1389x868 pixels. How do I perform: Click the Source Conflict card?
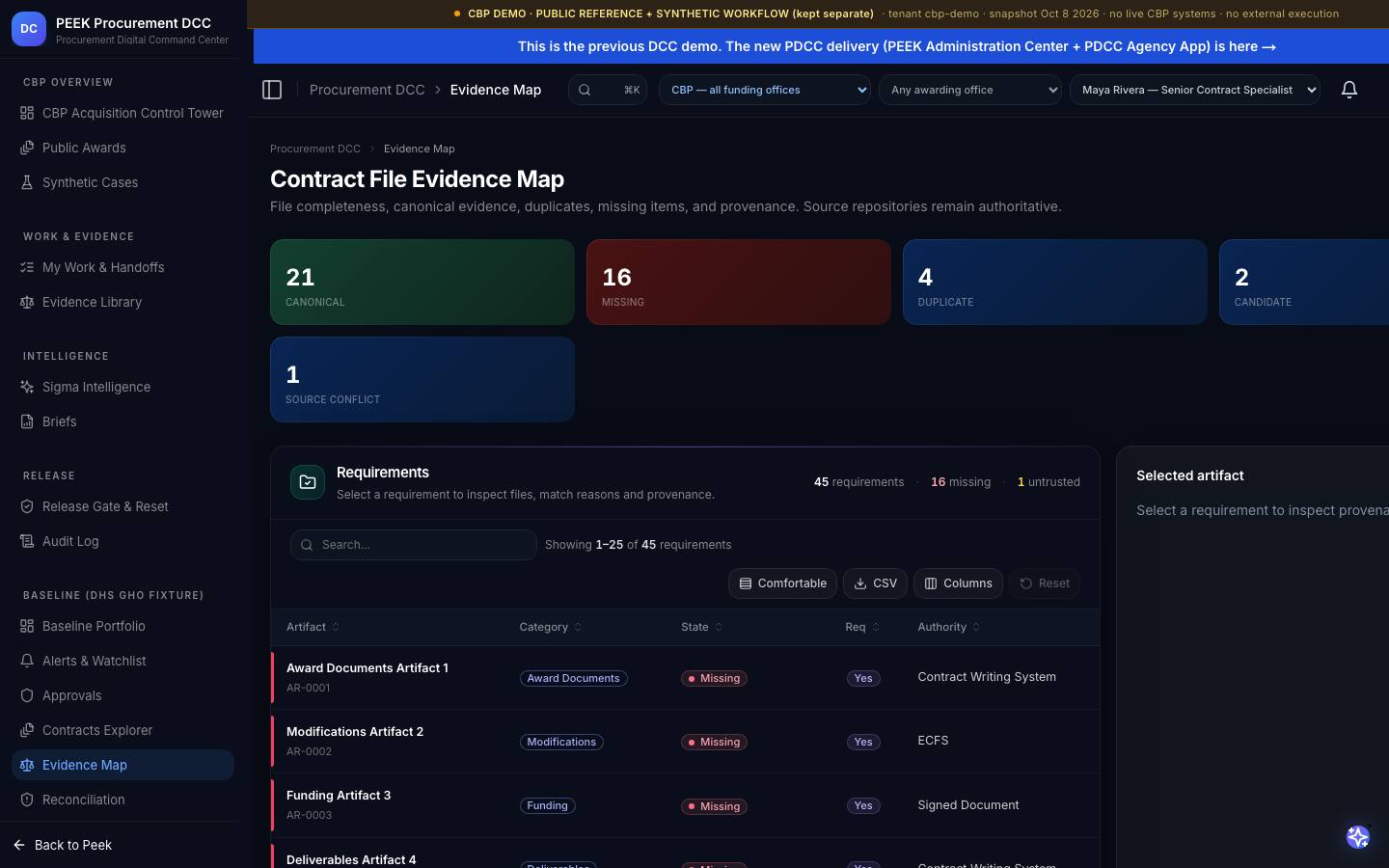422,379
